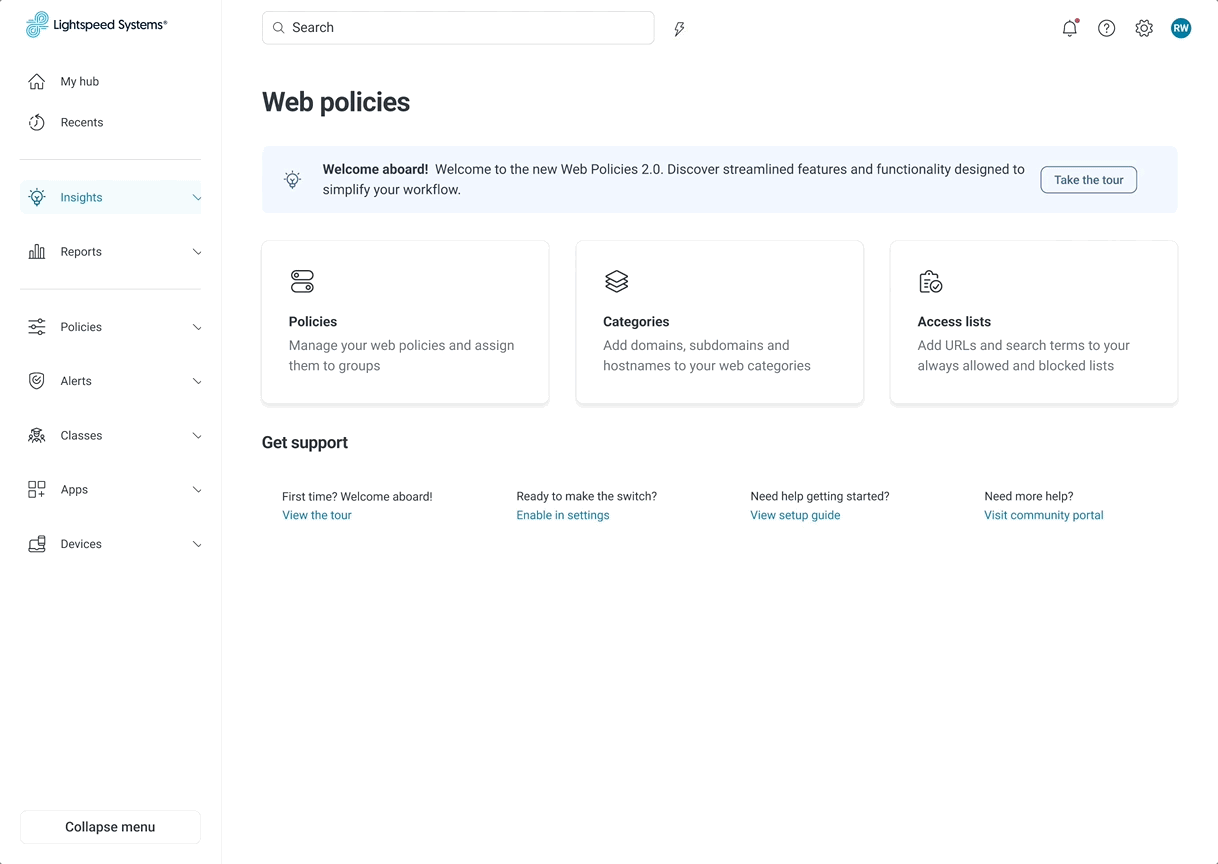The height and width of the screenshot is (864, 1218).
Task: Click the Categories card layers icon
Action: [617, 281]
